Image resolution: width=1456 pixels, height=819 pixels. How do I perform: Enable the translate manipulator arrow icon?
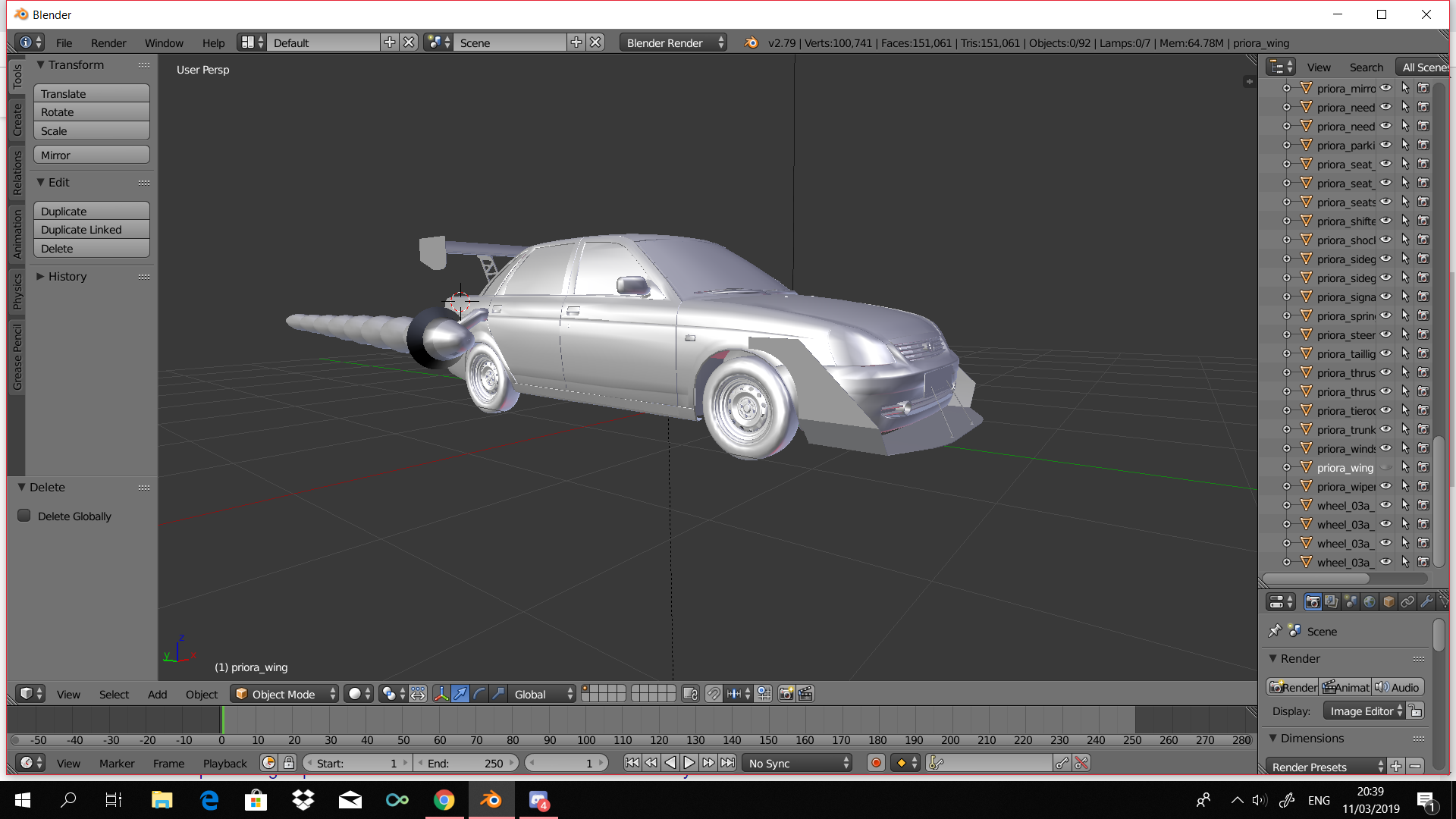point(460,694)
